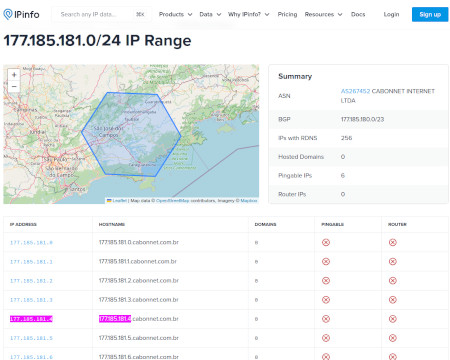The height and width of the screenshot is (360, 450).
Task: Open the Login page
Action: (391, 14)
